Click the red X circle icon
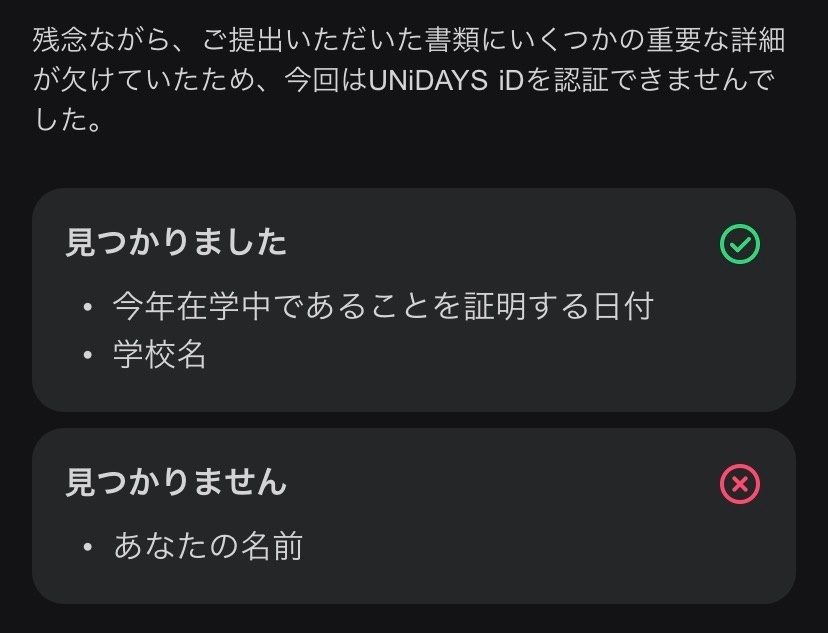The width and height of the screenshot is (828, 633). tap(740, 484)
